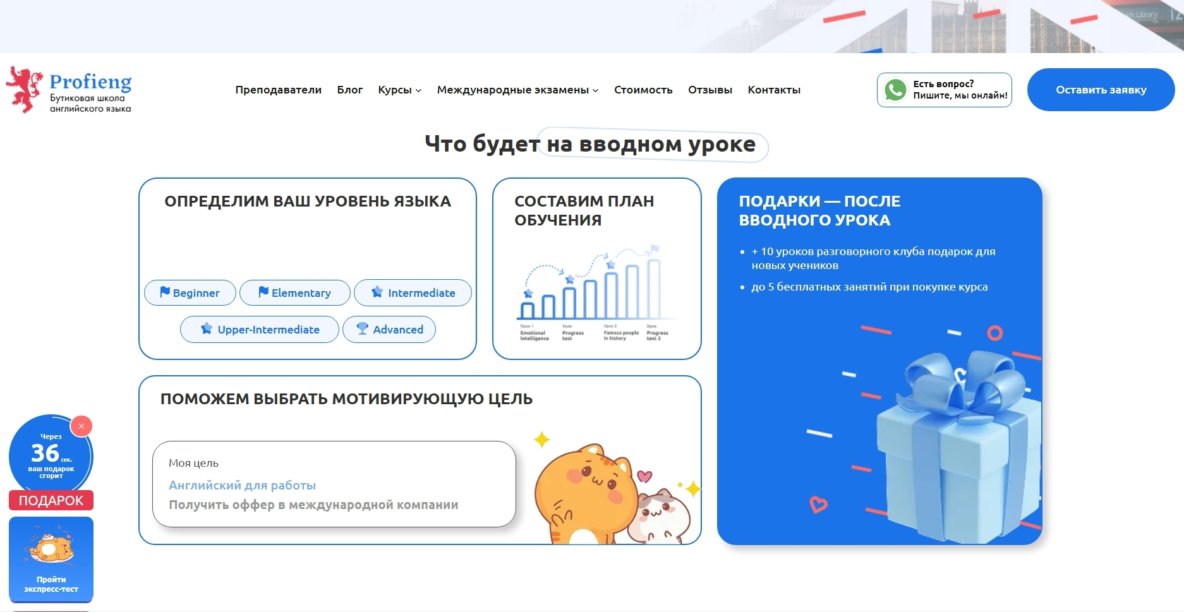This screenshot has height=612, width=1184.
Task: Choose the Advanced level chip
Action: point(389,330)
